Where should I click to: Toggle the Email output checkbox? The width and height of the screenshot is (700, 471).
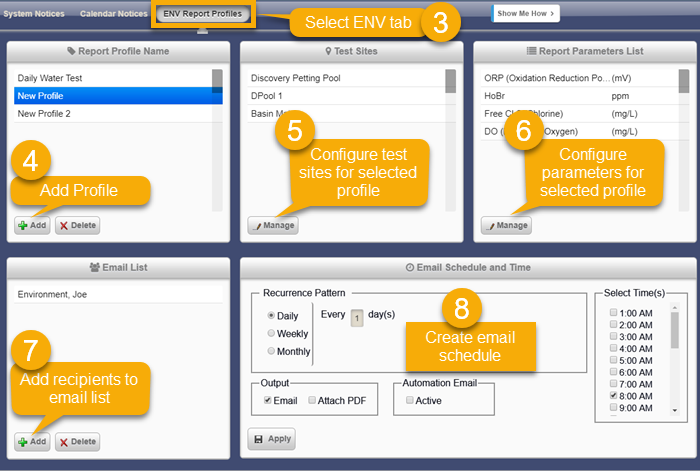[267, 400]
